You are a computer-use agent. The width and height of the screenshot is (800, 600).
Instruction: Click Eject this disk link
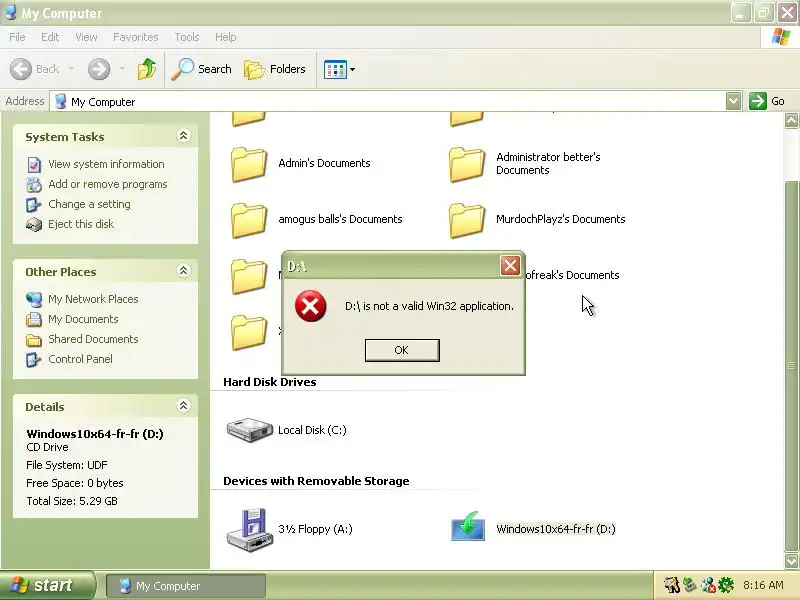point(81,224)
